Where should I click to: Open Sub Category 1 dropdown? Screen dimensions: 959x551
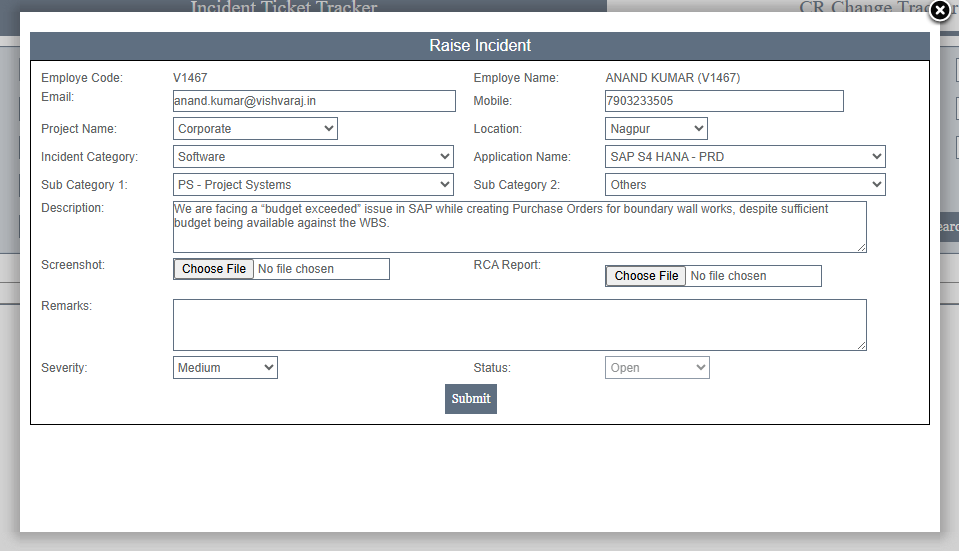coord(313,185)
